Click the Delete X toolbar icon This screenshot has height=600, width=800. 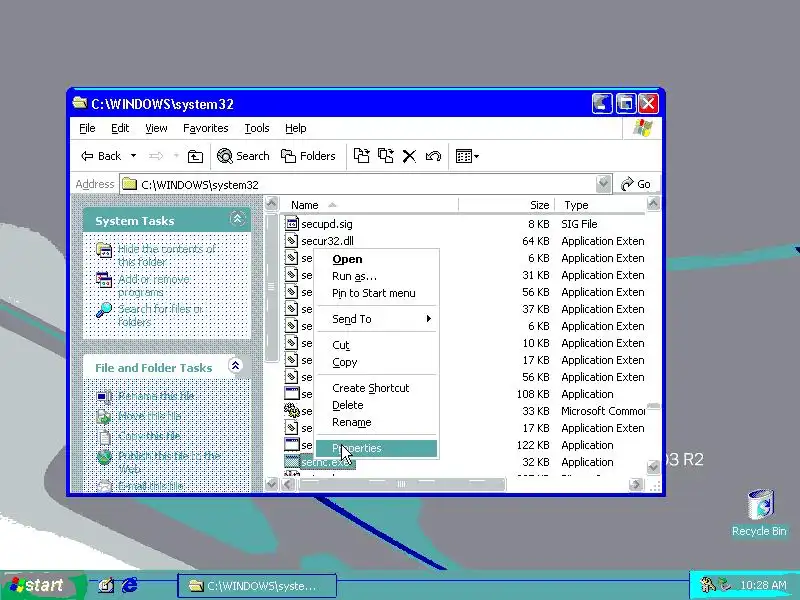click(x=409, y=156)
